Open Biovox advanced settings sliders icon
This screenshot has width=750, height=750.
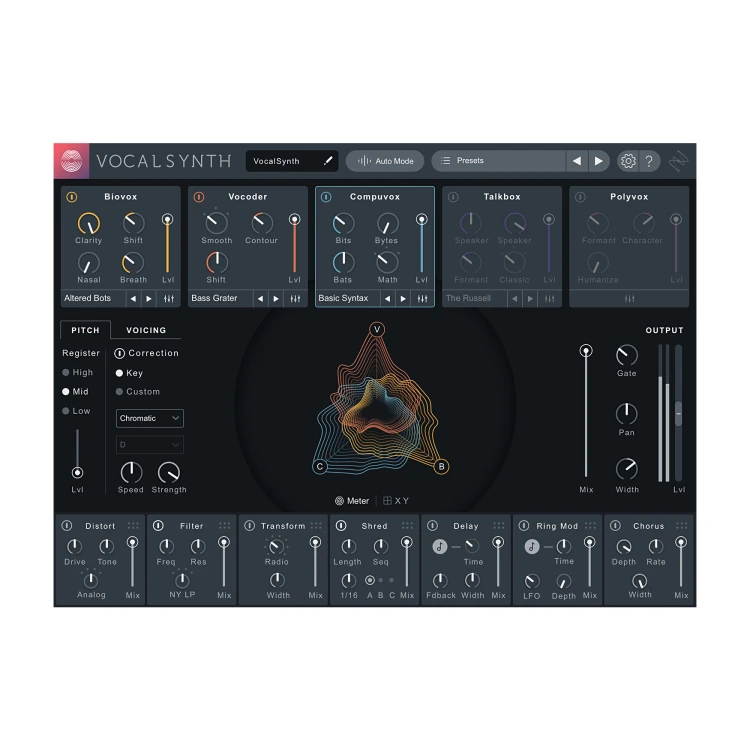point(168,298)
